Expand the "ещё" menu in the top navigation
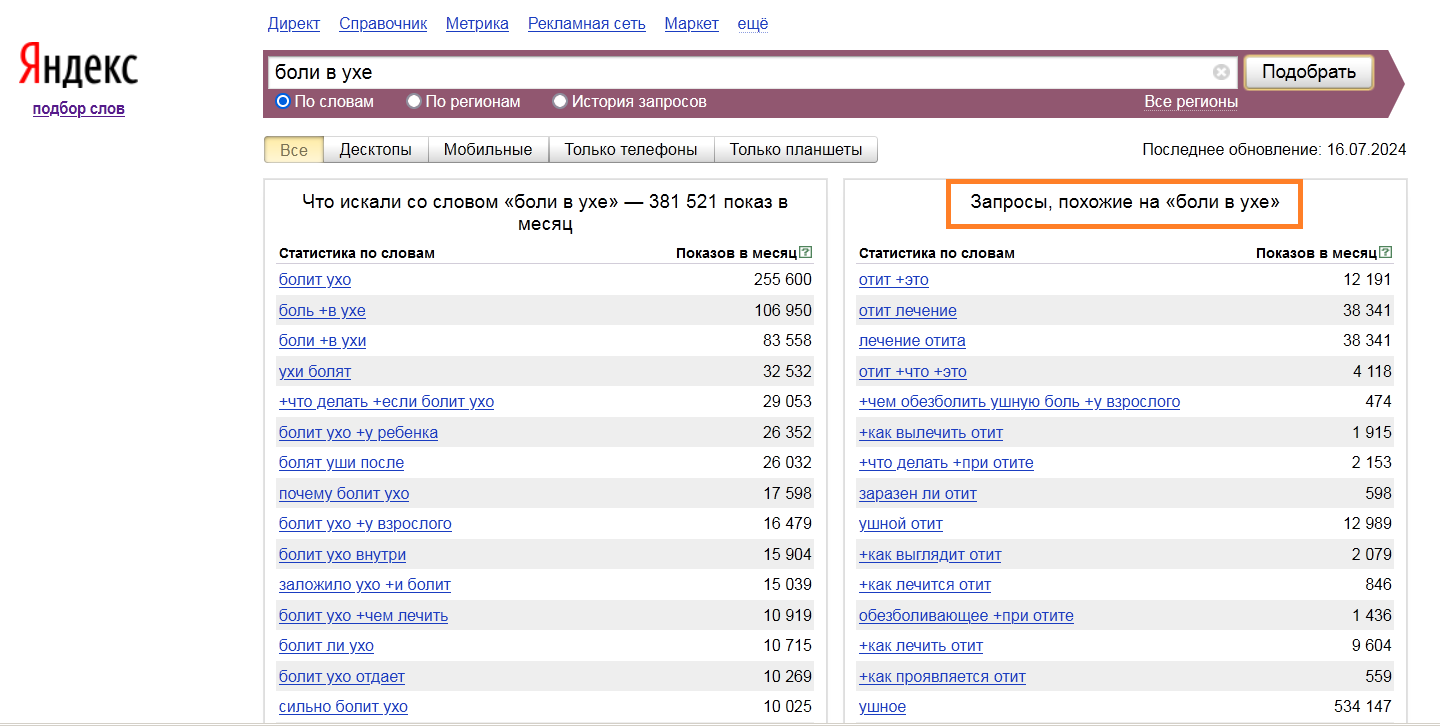Image resolution: width=1440 pixels, height=726 pixels. 752,23
